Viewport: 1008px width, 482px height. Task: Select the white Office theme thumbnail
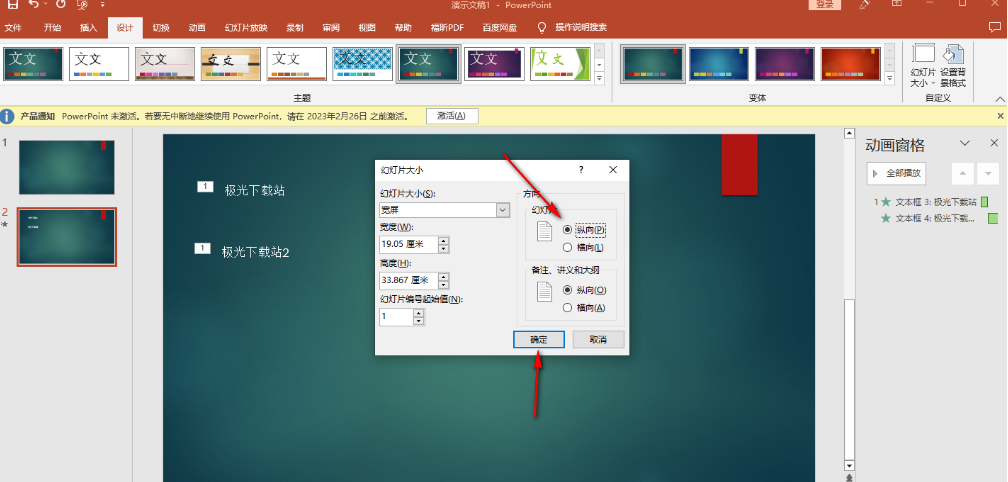point(99,64)
